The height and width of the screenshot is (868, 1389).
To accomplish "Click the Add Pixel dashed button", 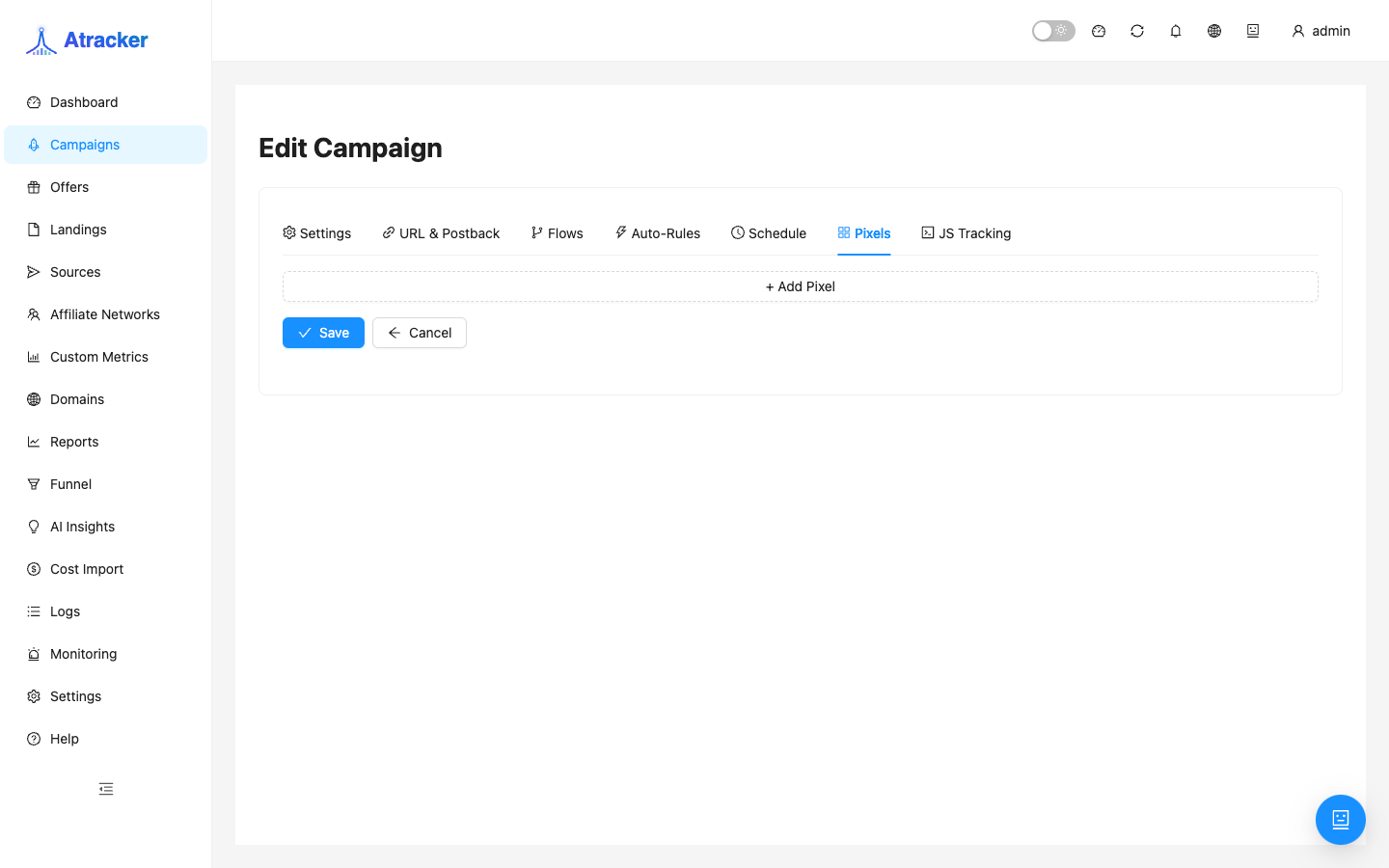I will pyautogui.click(x=801, y=286).
